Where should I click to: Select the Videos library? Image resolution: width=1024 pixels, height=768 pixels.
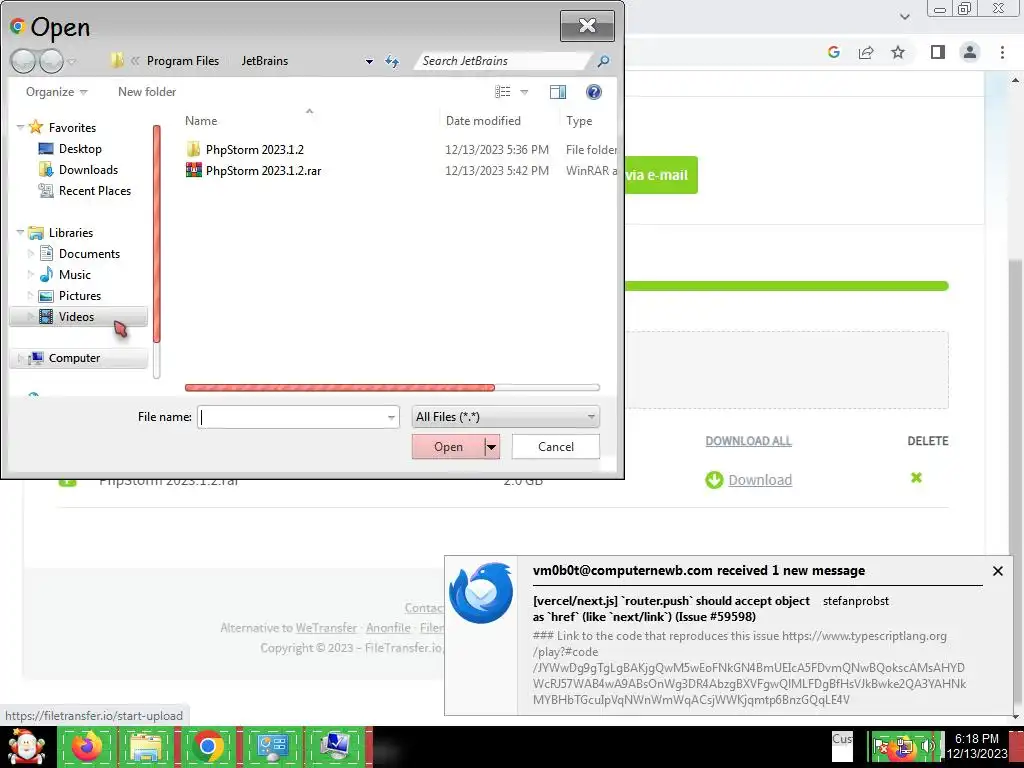point(76,317)
